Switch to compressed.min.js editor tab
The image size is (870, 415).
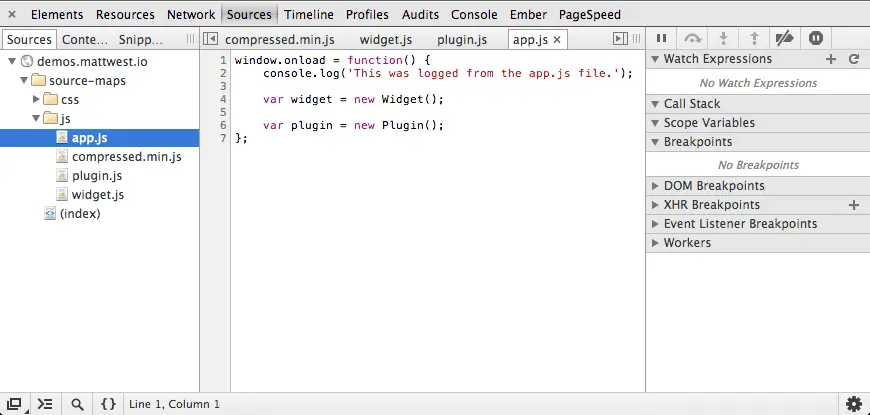(280, 39)
